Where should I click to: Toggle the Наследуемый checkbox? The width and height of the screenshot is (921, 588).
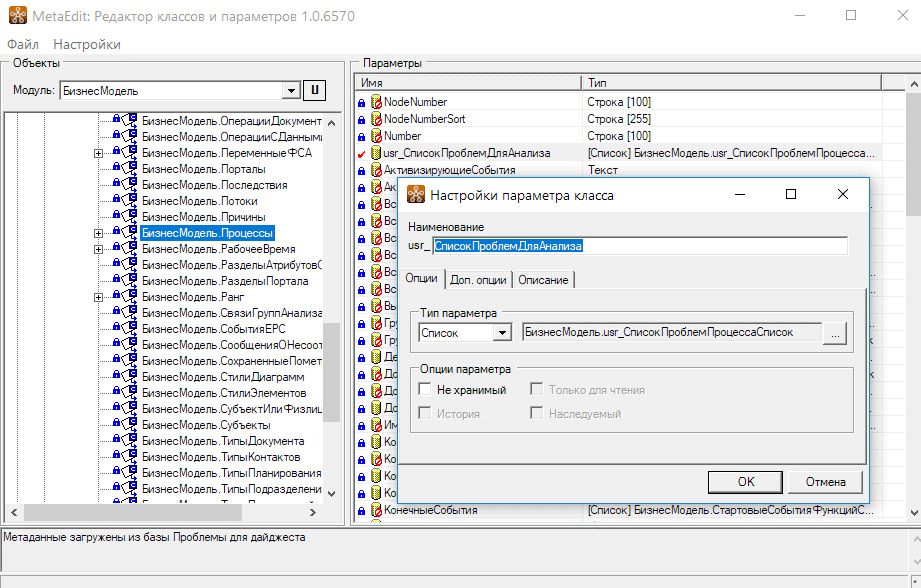click(x=537, y=413)
